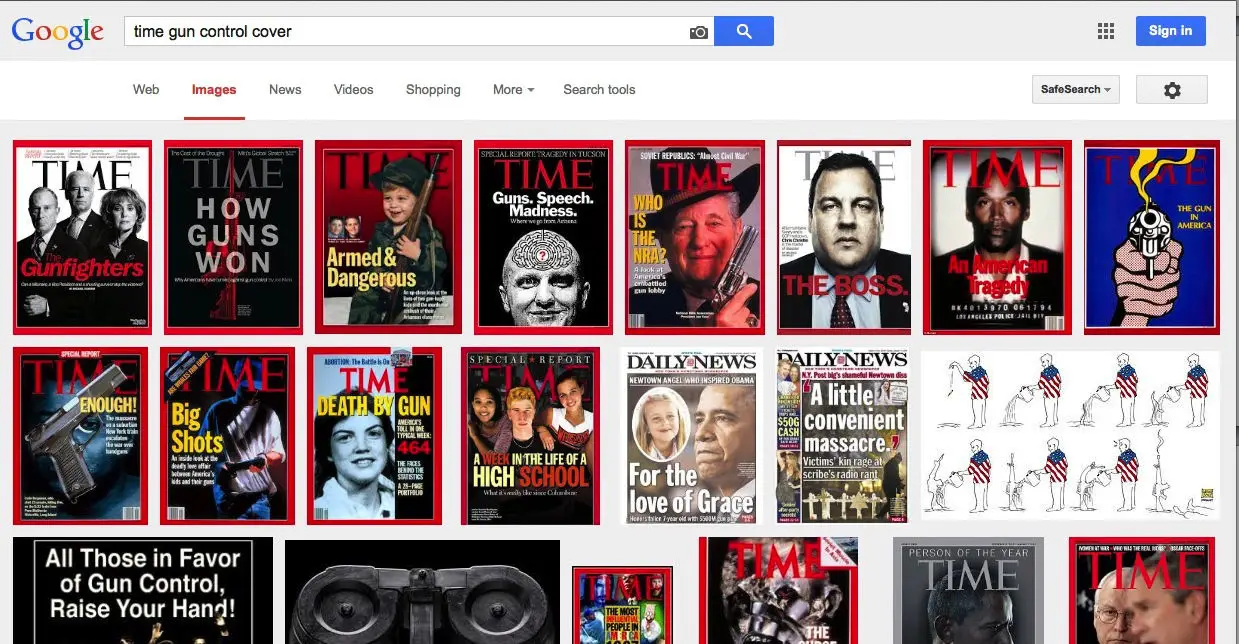Viewport: 1239px width, 644px height.
Task: Open 'The Most Influential People in America' cover
Action: (x=622, y=605)
